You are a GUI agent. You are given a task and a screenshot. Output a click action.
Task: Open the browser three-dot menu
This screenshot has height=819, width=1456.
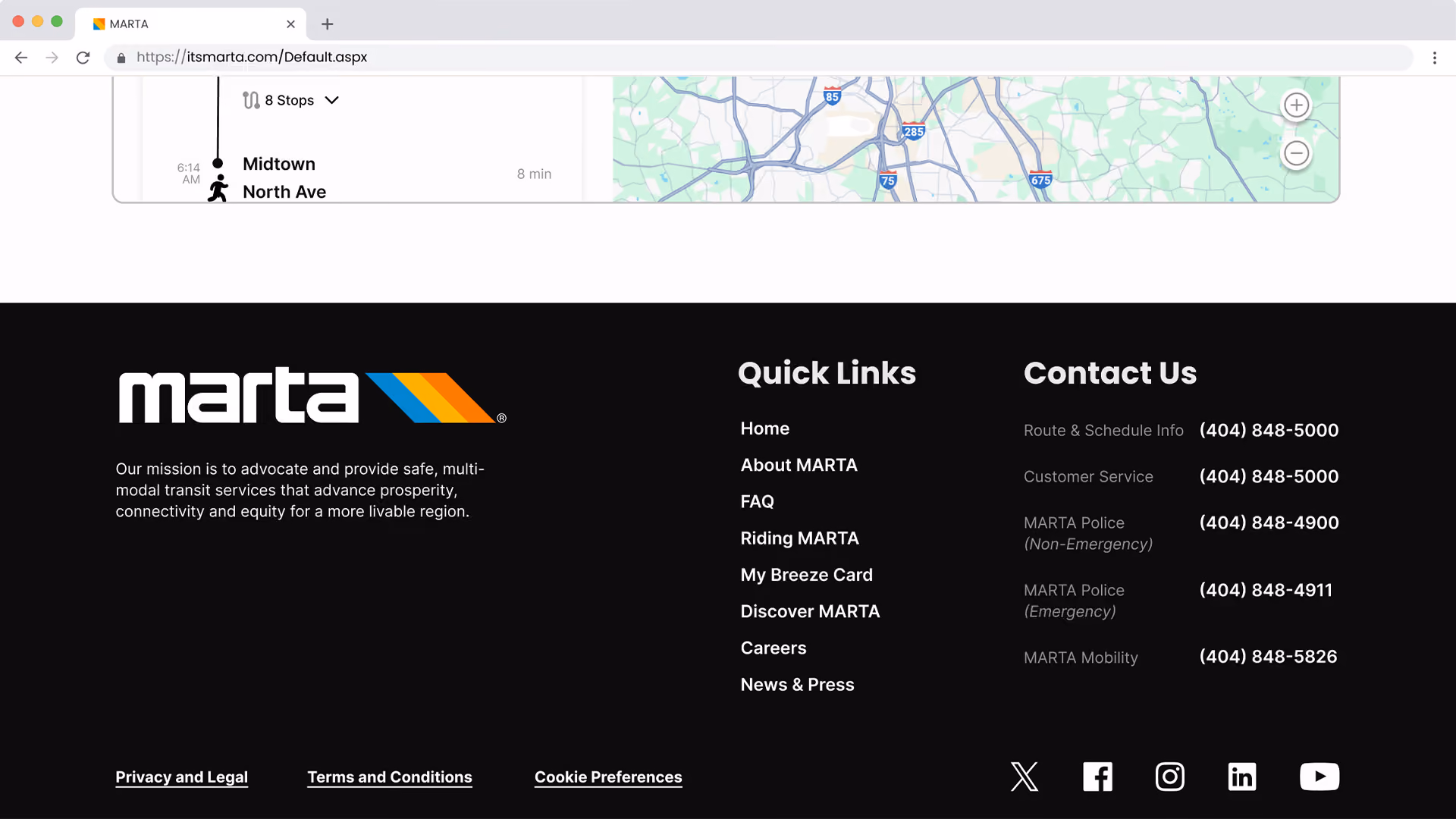coord(1435,58)
